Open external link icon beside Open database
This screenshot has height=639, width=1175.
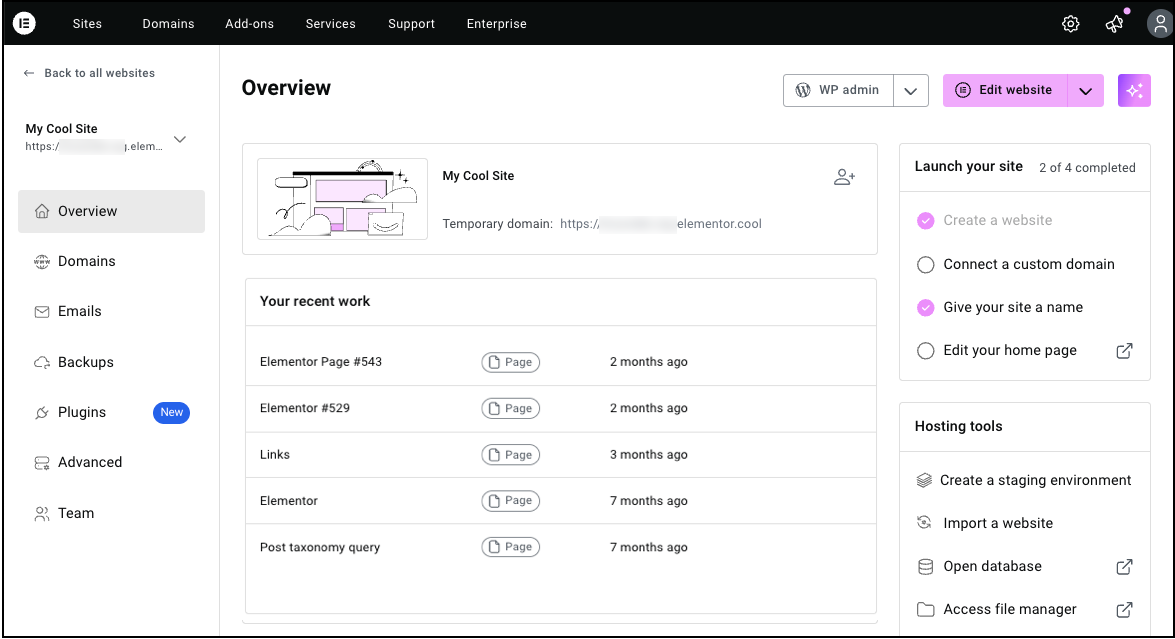1124,567
